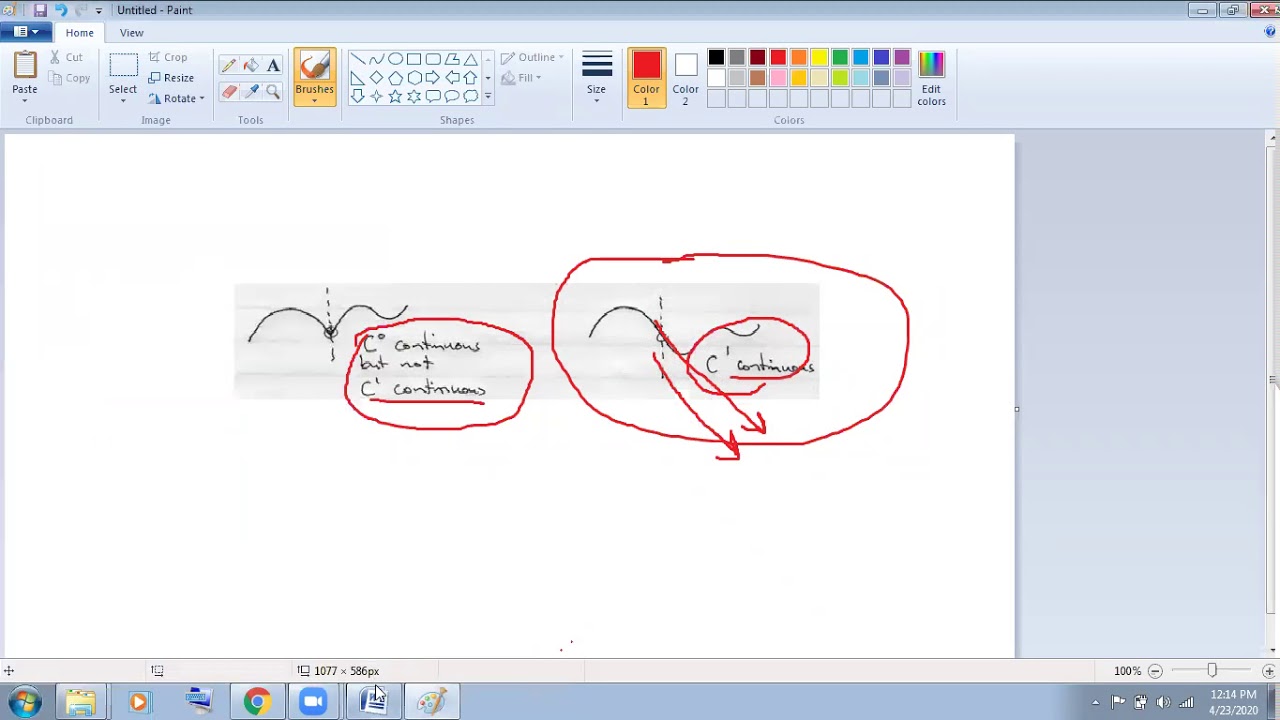1280x720 pixels.
Task: Click Undo in the quick access toolbar
Action: point(60,10)
